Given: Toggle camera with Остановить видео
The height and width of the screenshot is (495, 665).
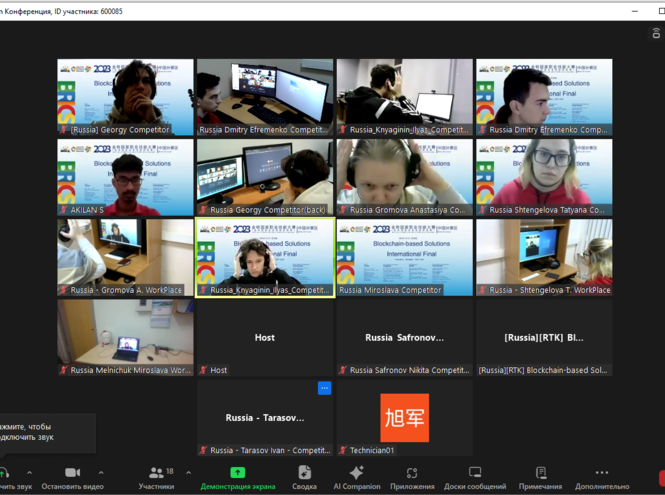Looking at the screenshot, I should tap(72, 472).
